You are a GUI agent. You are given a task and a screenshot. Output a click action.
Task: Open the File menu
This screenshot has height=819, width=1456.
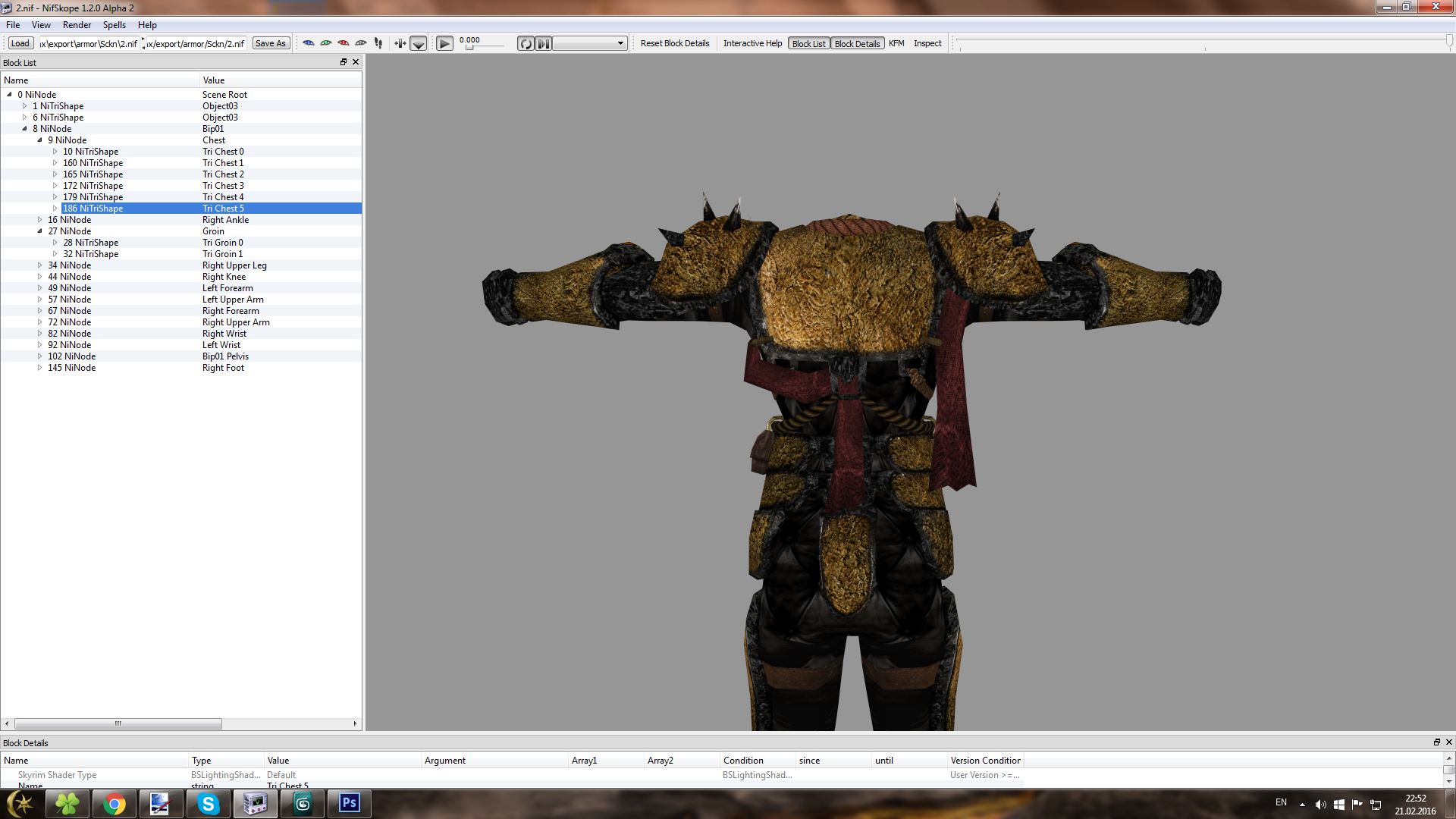pyautogui.click(x=13, y=25)
